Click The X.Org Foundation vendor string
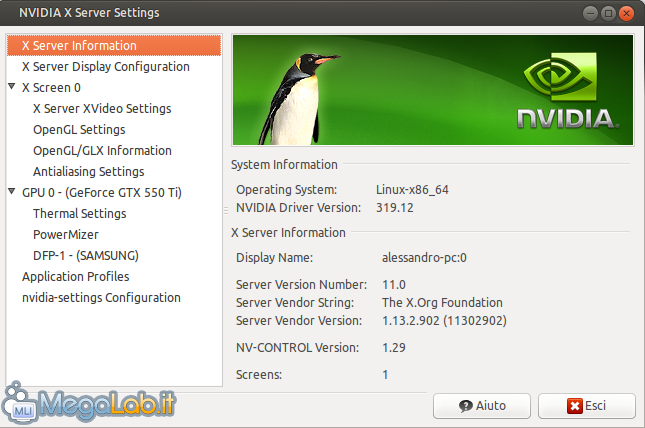 [442, 302]
